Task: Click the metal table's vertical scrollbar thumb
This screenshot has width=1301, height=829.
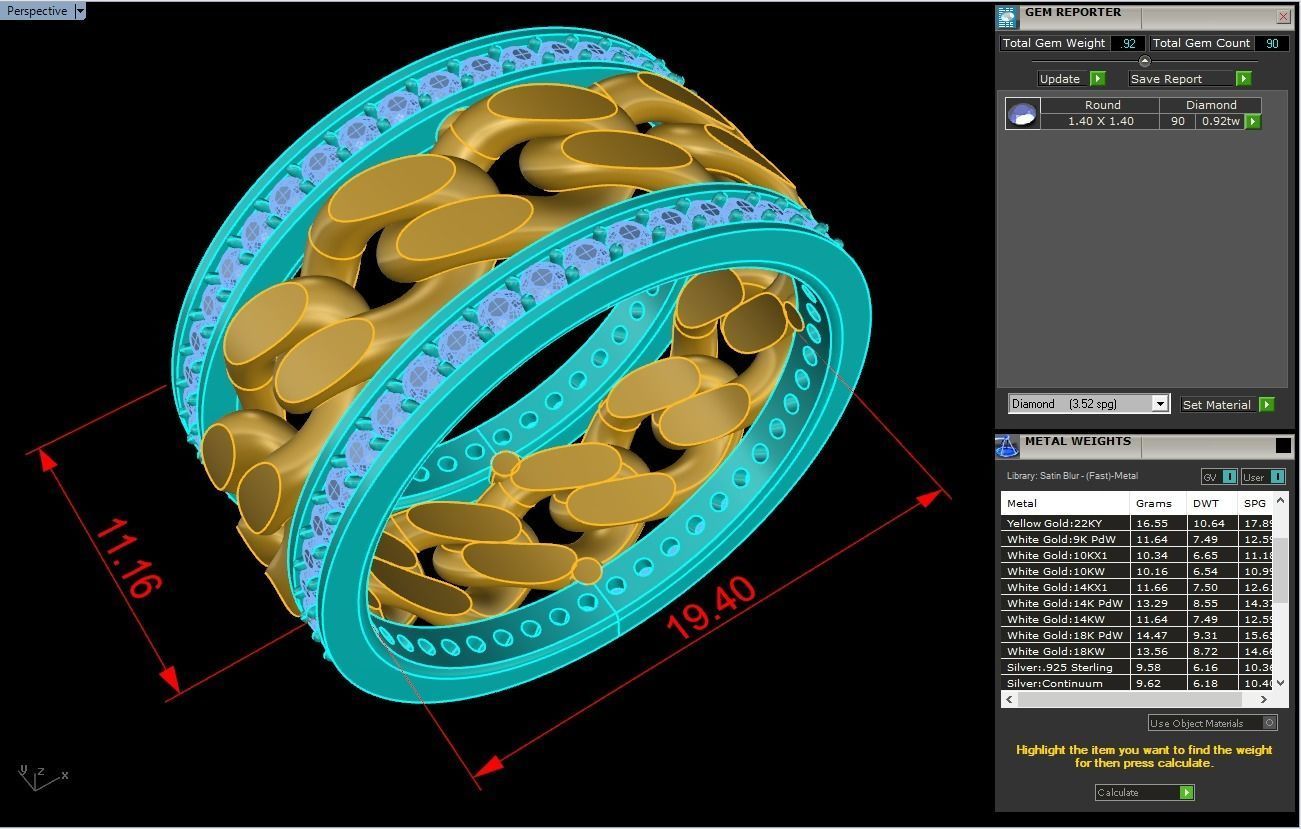Action: (1281, 572)
